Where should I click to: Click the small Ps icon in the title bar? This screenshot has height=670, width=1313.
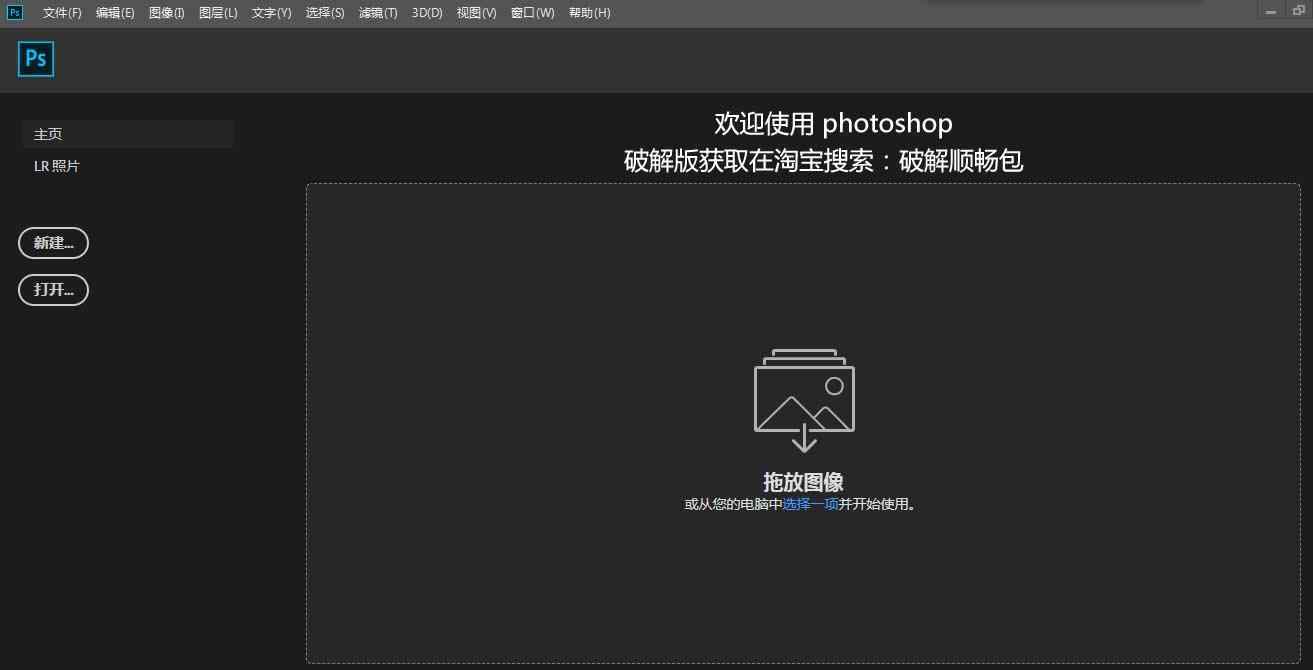coord(15,12)
